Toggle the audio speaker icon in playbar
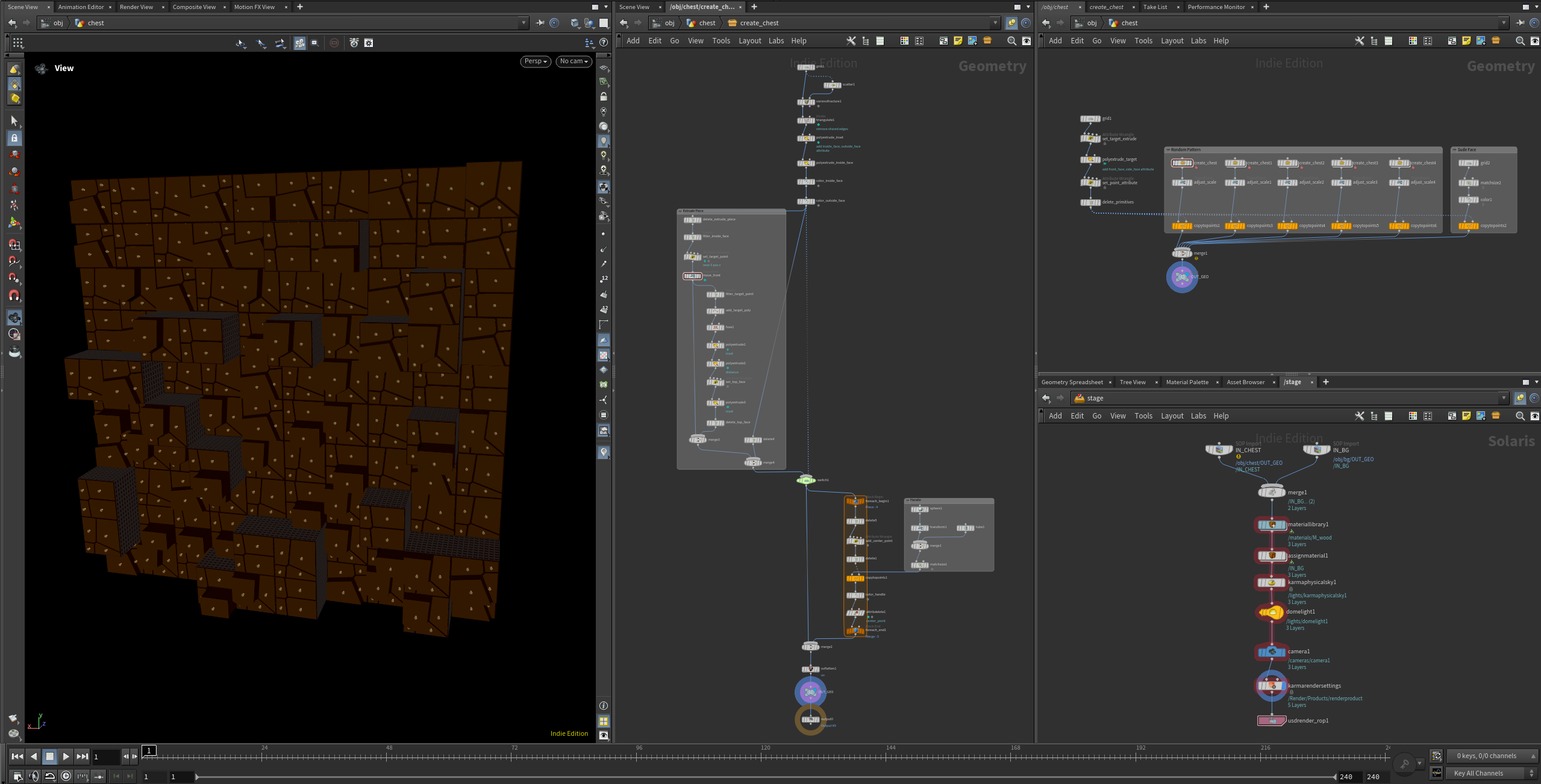This screenshot has height=784, width=1541. 34,776
